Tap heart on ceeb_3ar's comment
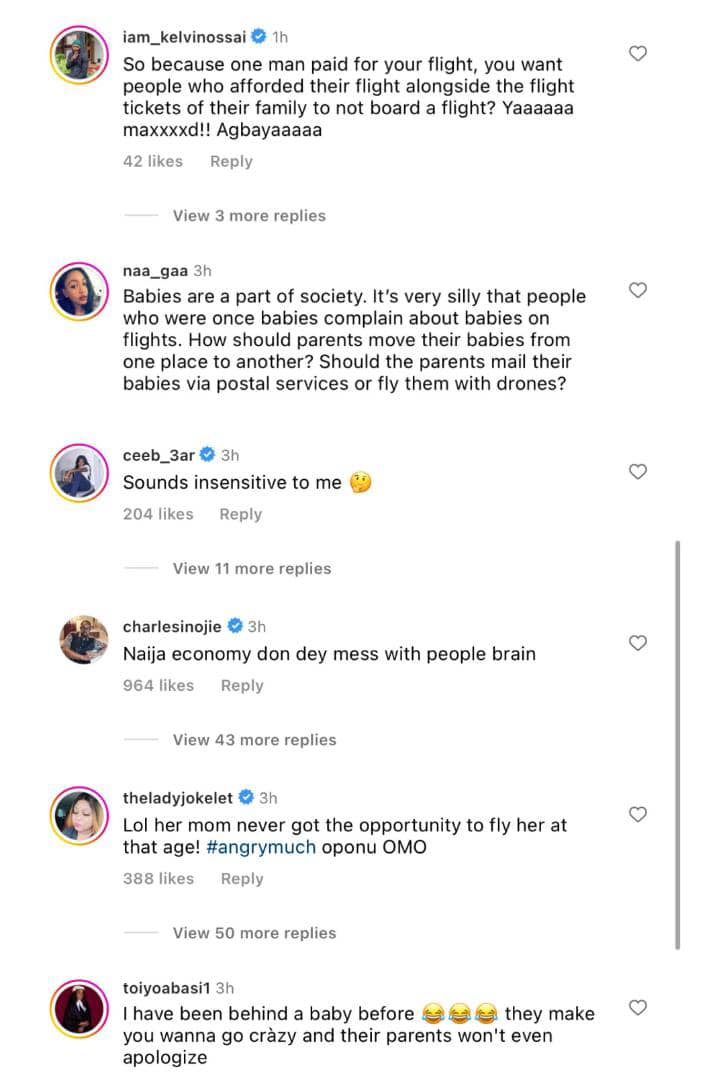This screenshot has width=725, height=1080. tap(637, 472)
